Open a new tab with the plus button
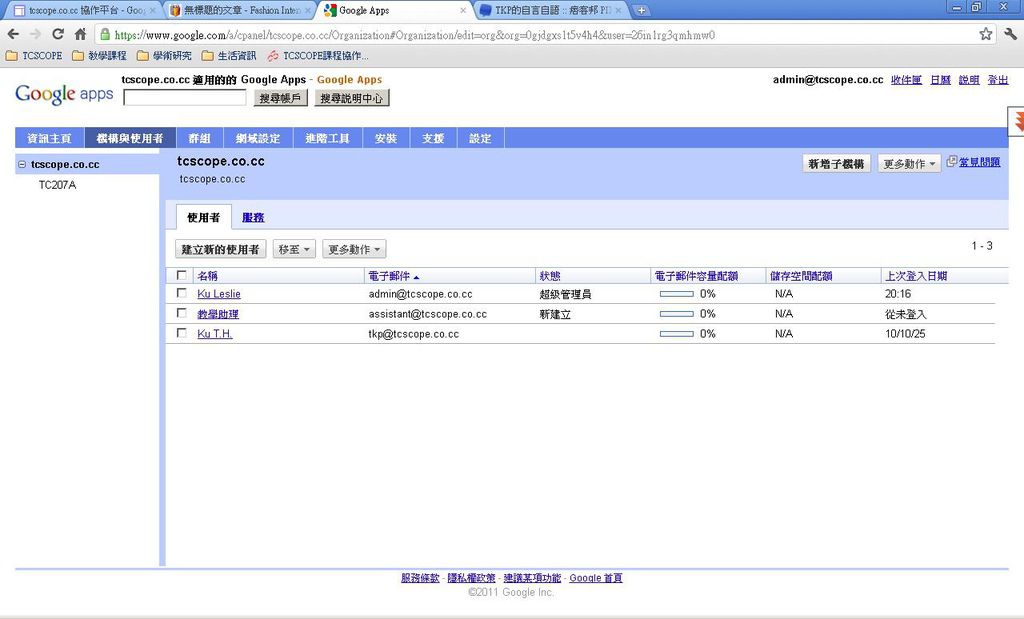 click(641, 10)
